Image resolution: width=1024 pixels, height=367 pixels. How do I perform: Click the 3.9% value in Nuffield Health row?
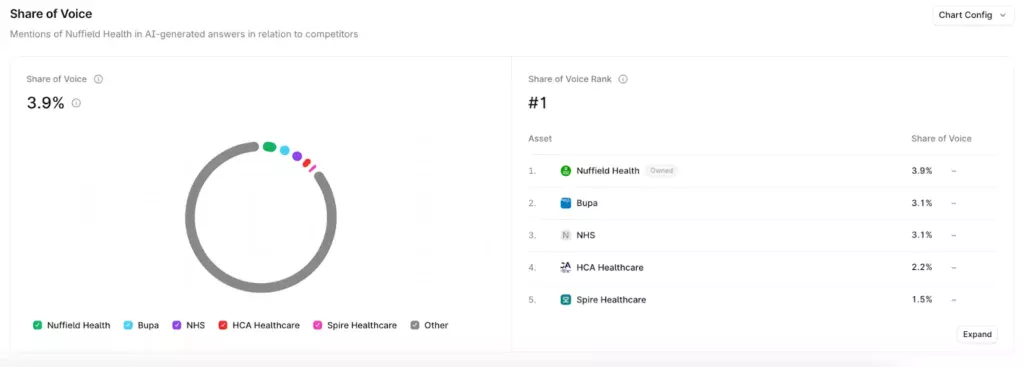(921, 170)
